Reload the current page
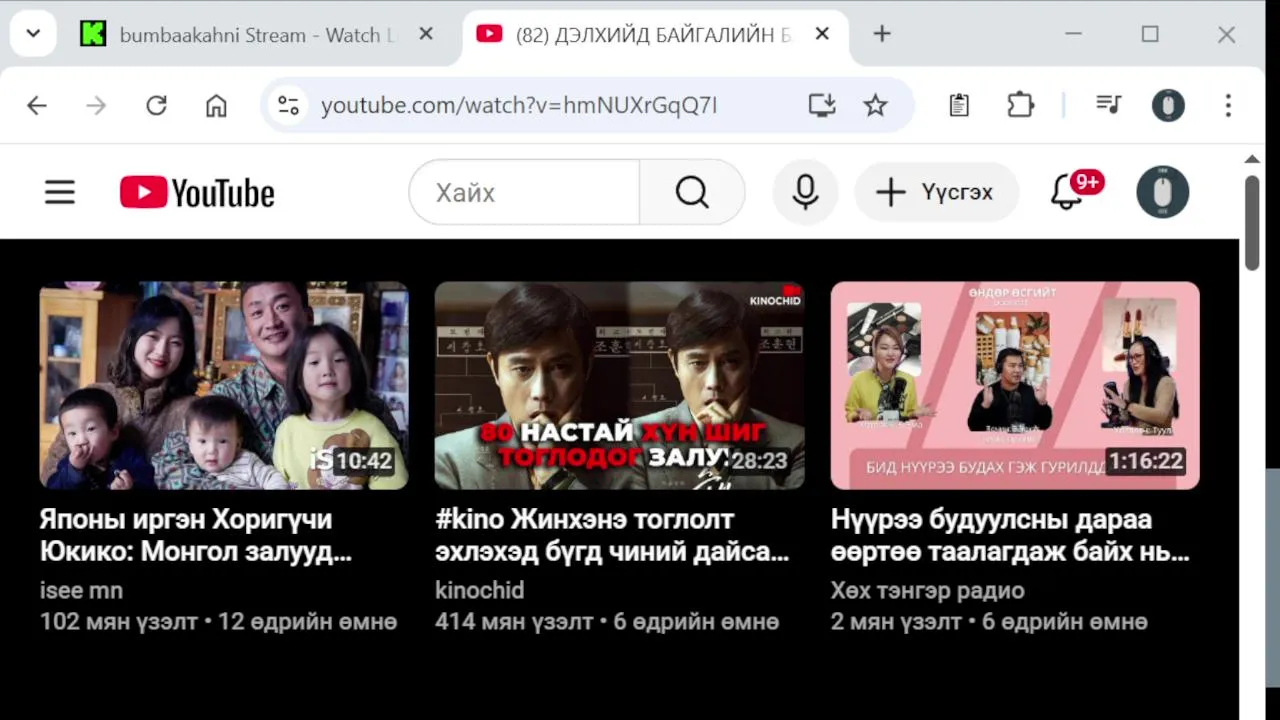The image size is (1280, 720). [156, 105]
